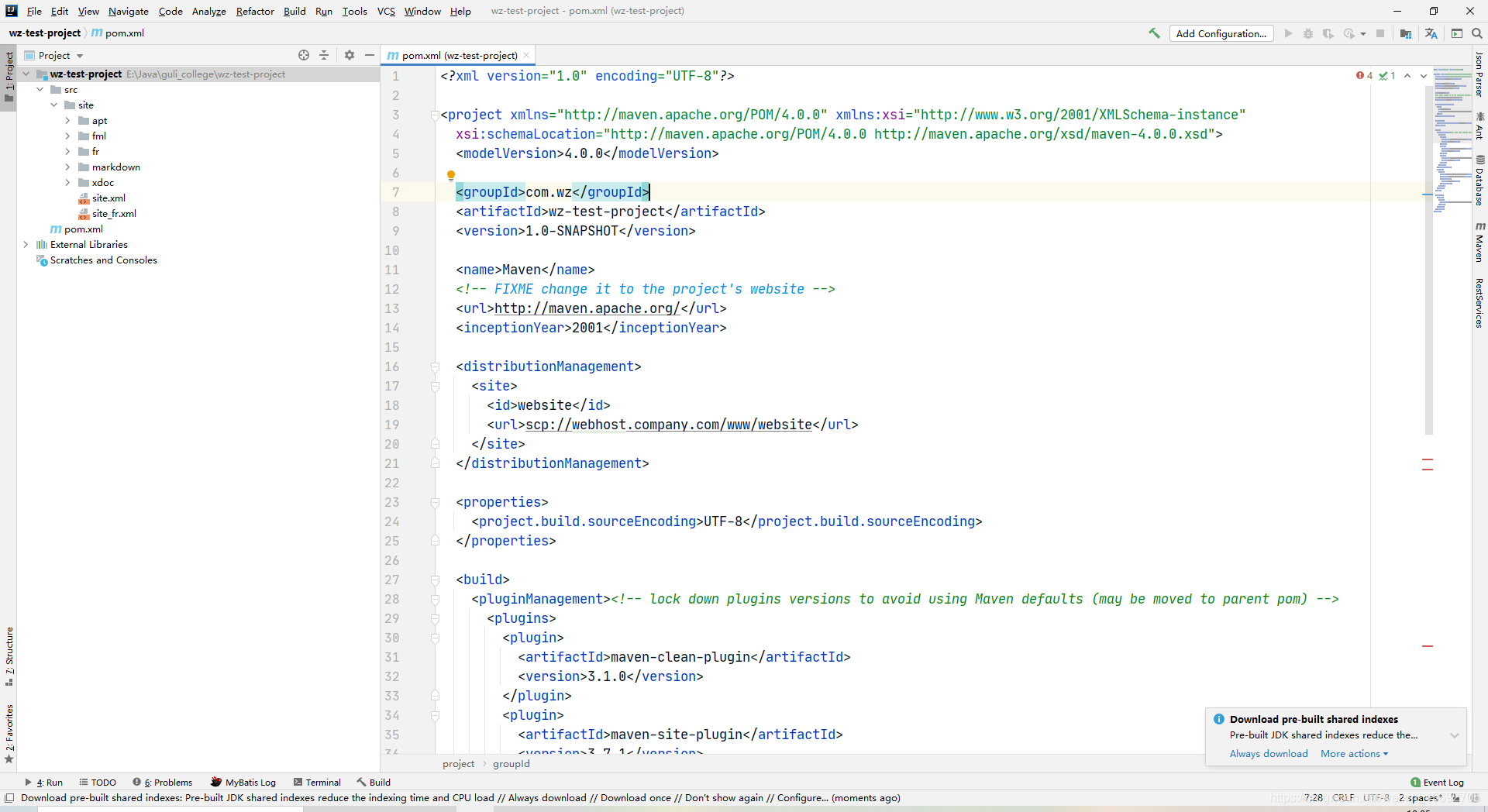1488x812 pixels.
Task: Click Always download link in notification
Action: [x=1269, y=754]
